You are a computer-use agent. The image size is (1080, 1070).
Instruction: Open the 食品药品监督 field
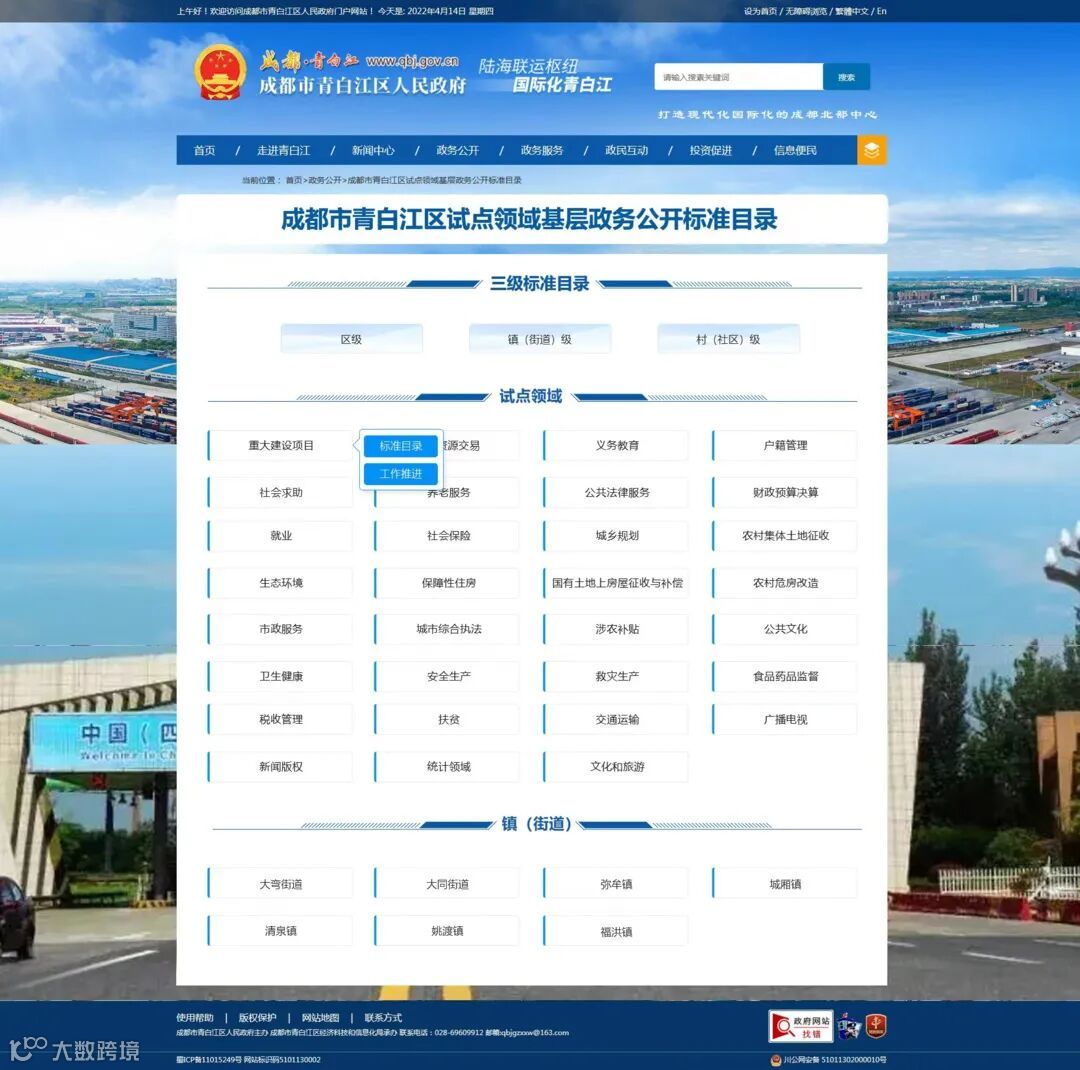pos(785,677)
